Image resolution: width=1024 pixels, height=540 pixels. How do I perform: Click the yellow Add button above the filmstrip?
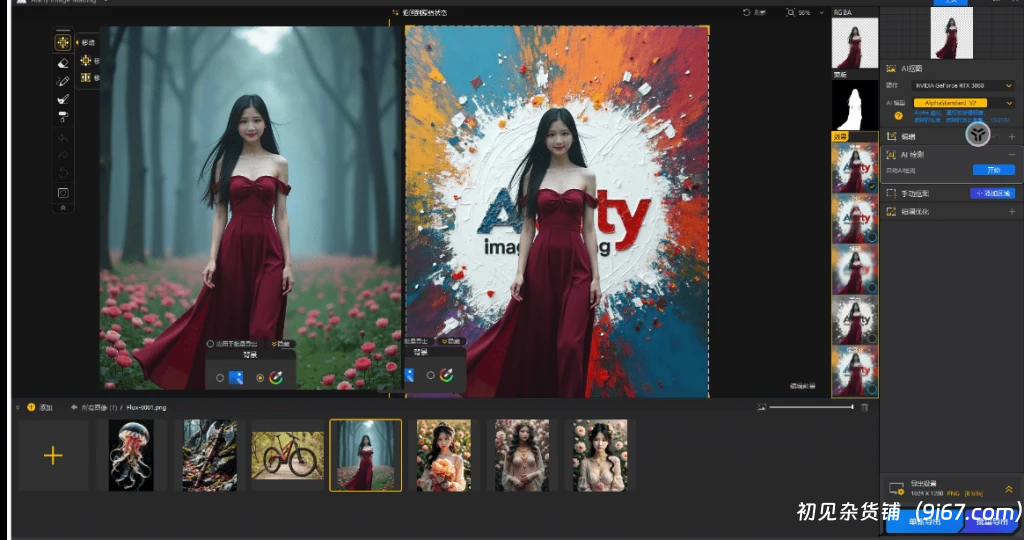[39, 407]
